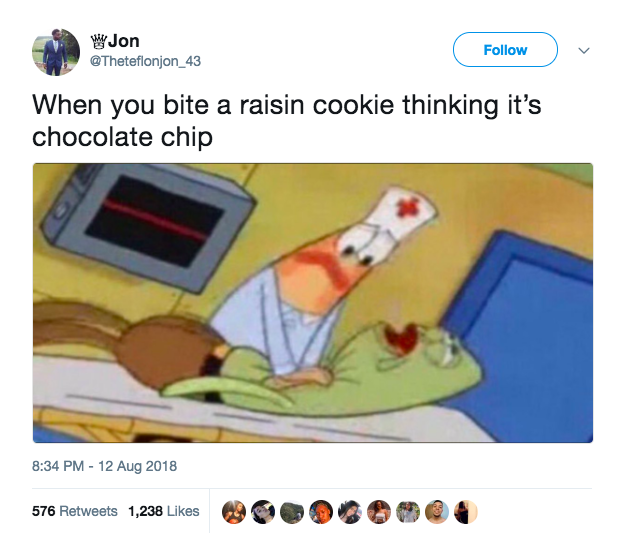Open the eighth liker avatar in the row

[437, 512]
